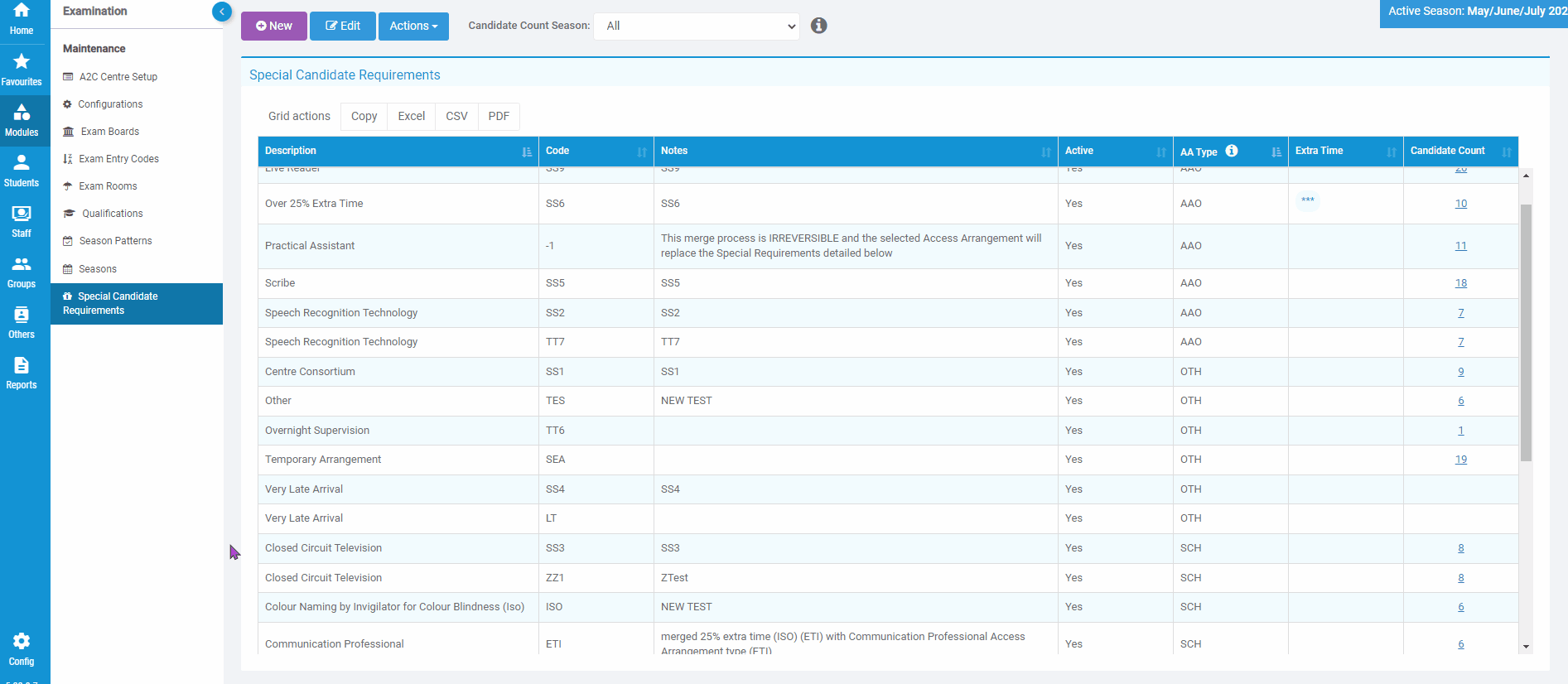Sort by Extra Time column

point(1345,152)
